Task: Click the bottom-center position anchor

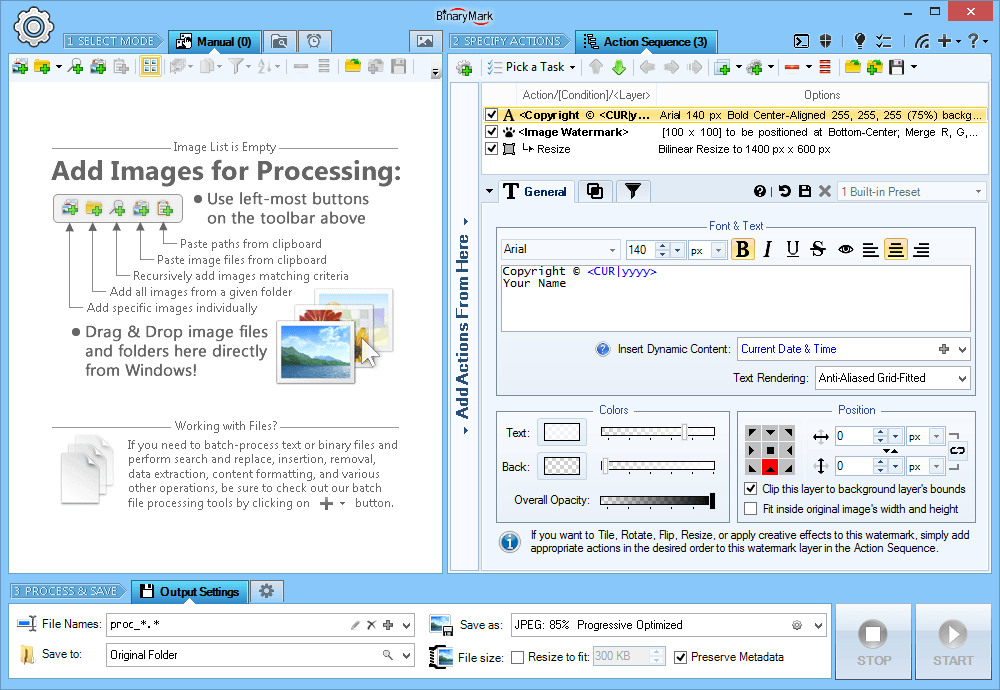Action: click(x=770, y=467)
